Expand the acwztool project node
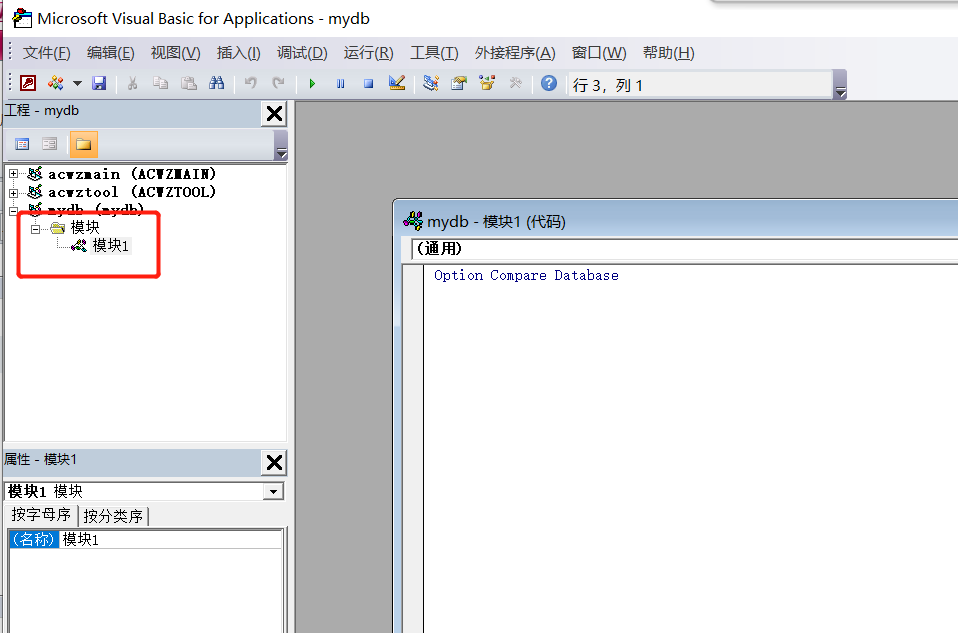Screen dimensions: 958x633 (x=13, y=192)
